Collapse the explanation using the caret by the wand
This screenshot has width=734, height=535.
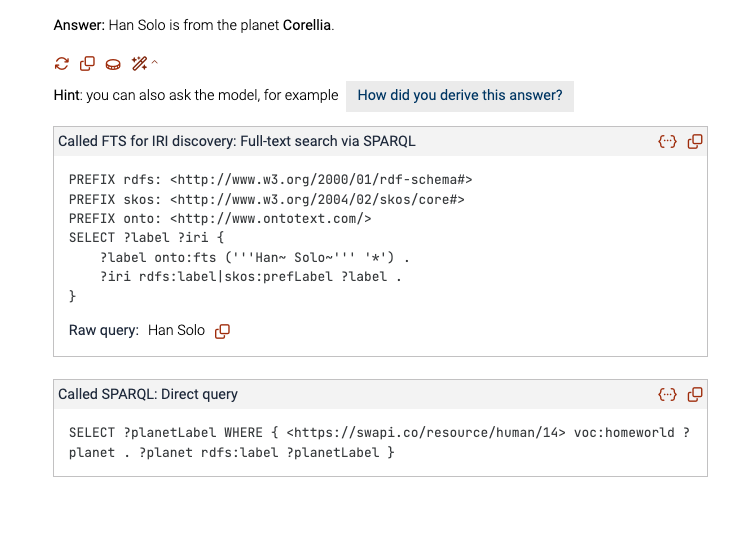pyautogui.click(x=154, y=62)
